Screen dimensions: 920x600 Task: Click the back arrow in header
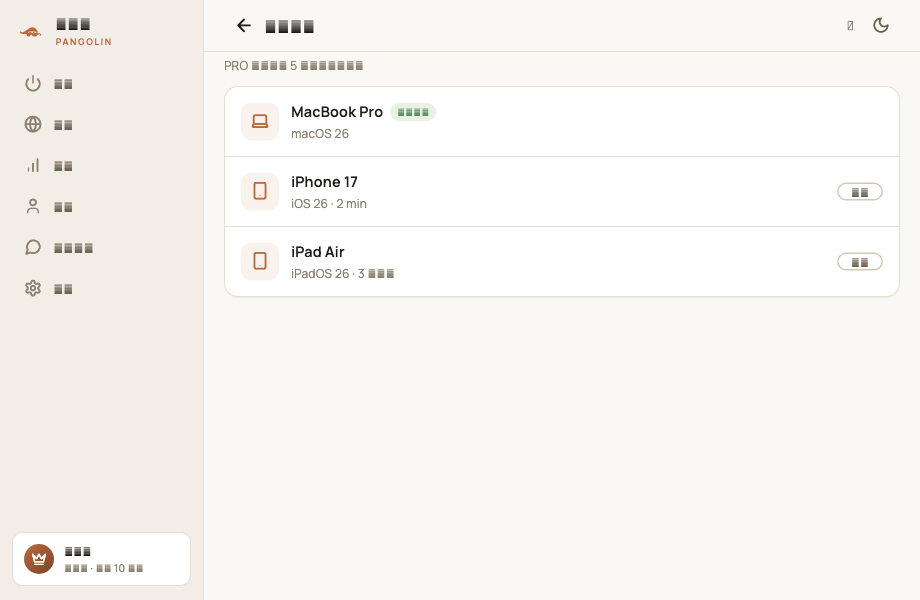click(x=243, y=25)
